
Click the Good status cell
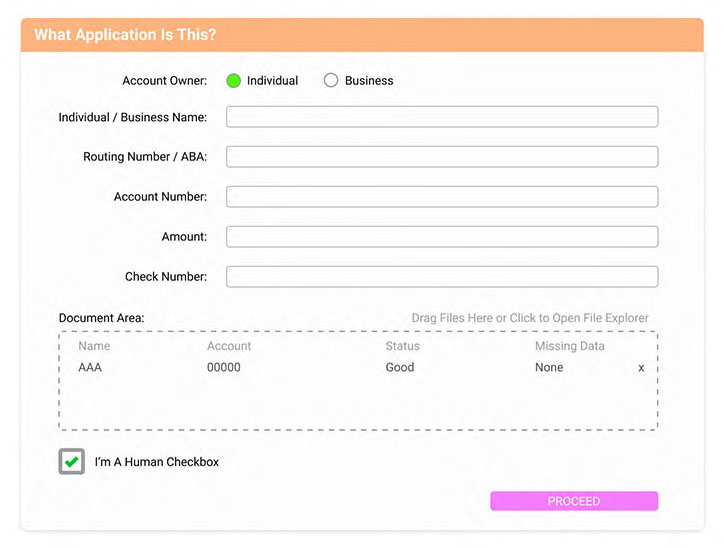point(400,367)
